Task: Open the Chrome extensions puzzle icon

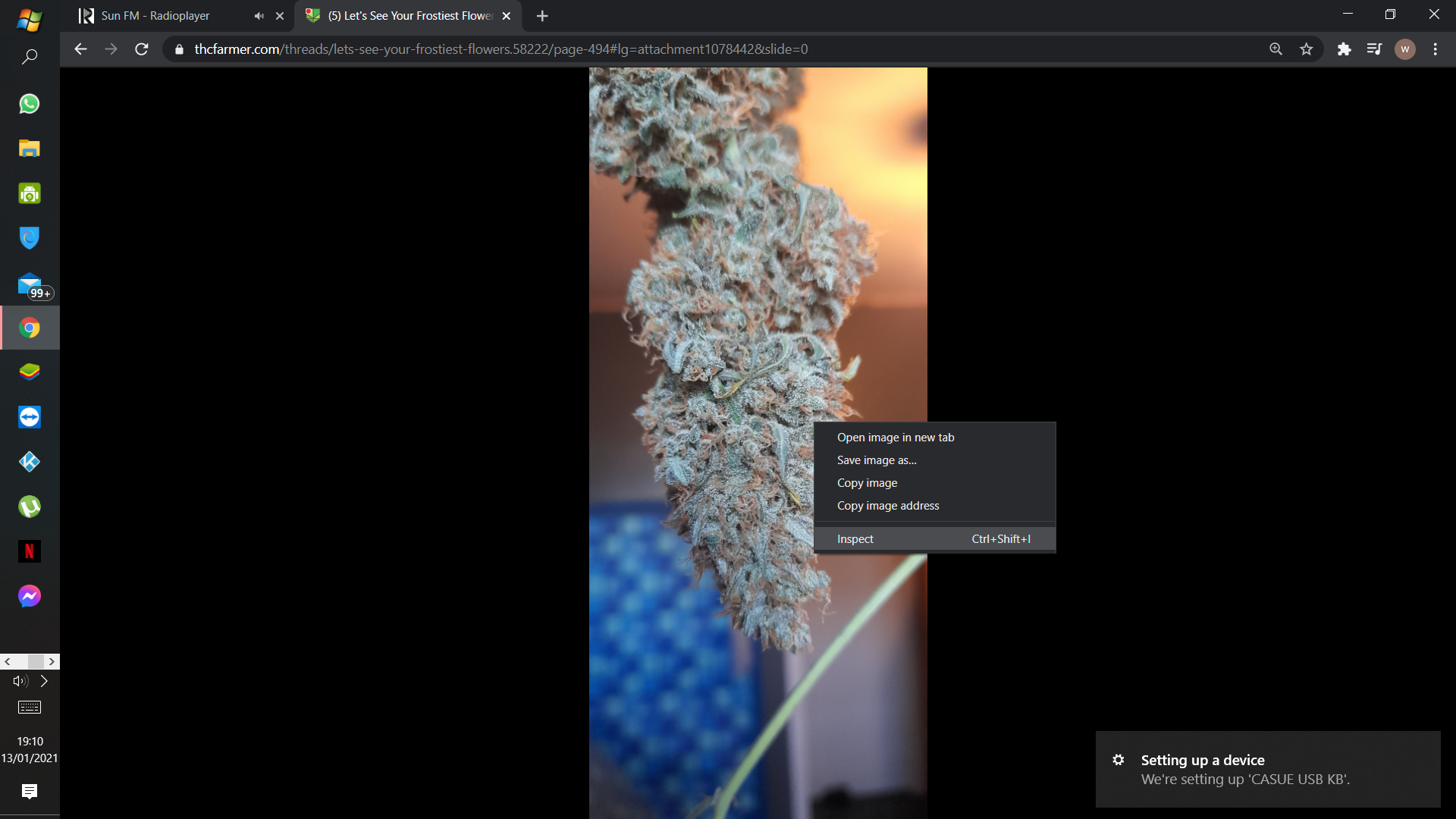Action: click(x=1344, y=49)
